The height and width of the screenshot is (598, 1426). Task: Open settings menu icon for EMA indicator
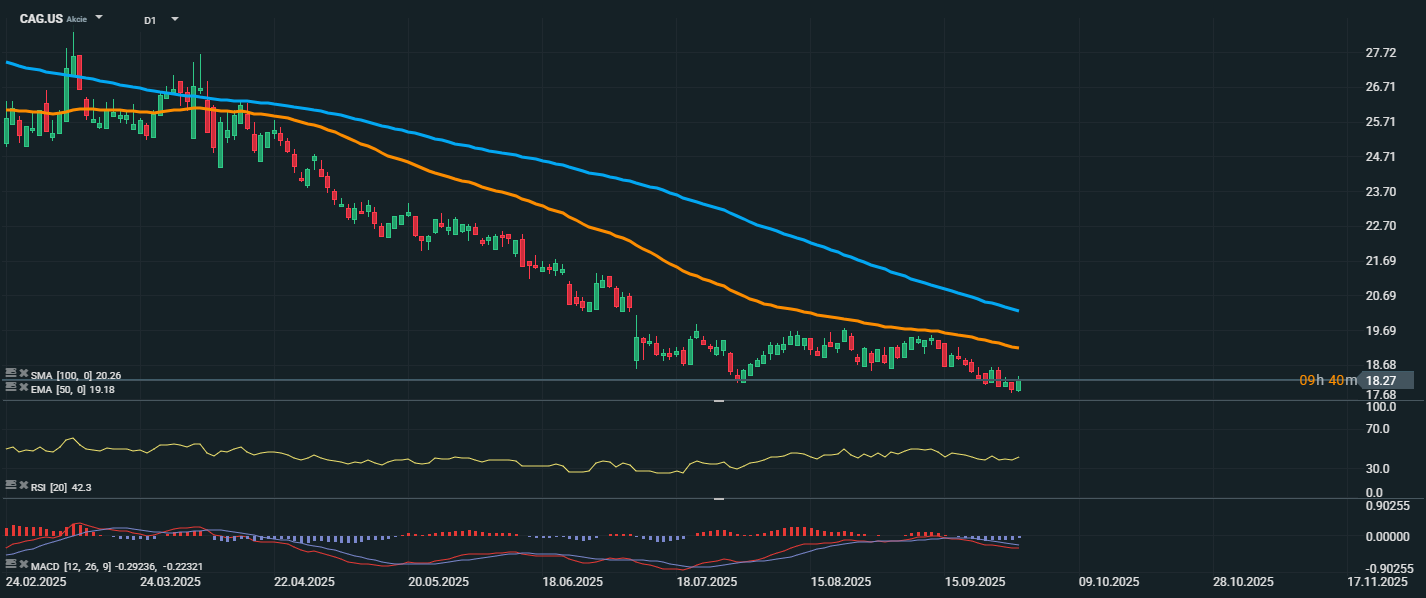click(10, 386)
